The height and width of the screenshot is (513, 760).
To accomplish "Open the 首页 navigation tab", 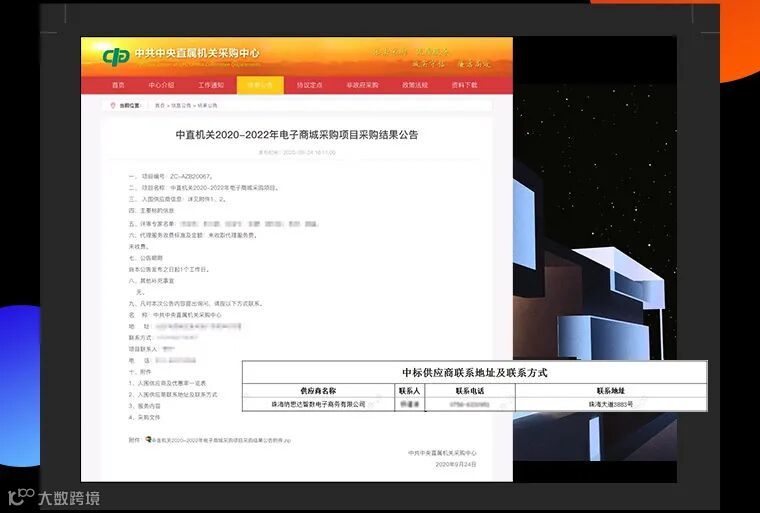I will [x=118, y=85].
